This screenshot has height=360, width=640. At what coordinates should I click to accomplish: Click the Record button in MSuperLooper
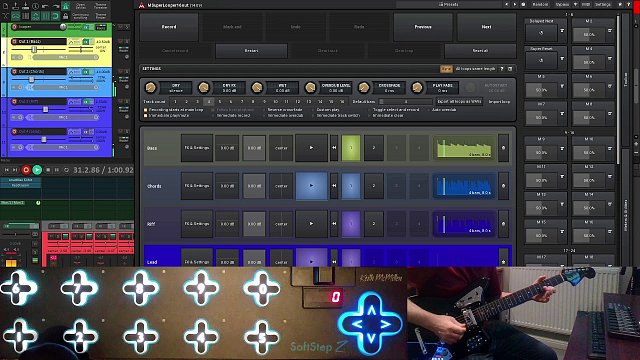point(169,27)
